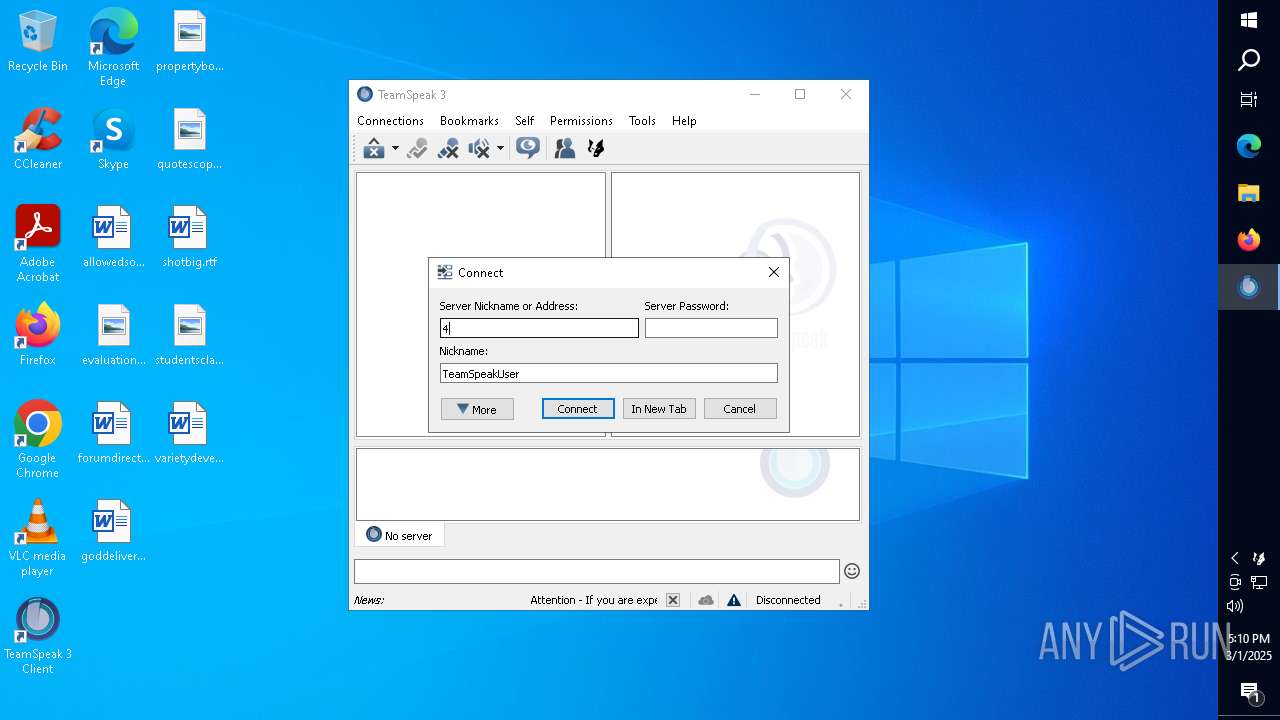1280x720 pixels.
Task: Select Firefox desktop shortcut
Action: pos(38,335)
